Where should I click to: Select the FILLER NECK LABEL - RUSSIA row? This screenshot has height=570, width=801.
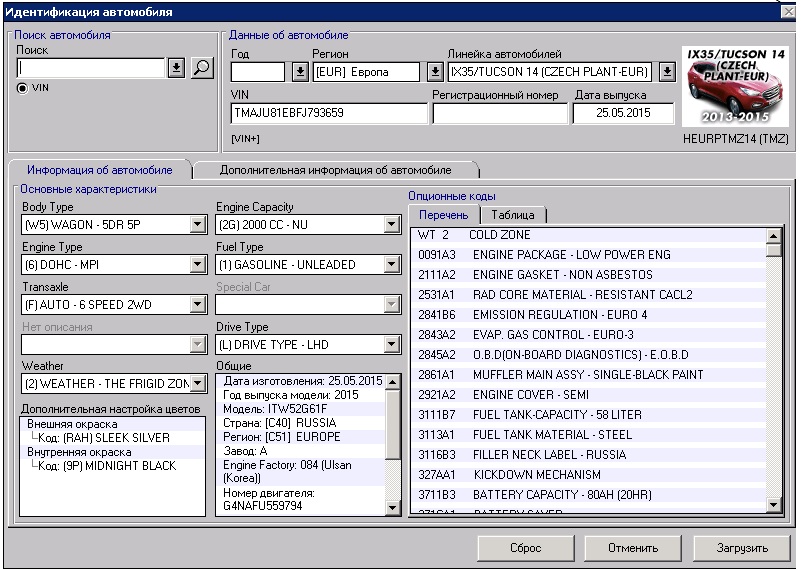click(x=588, y=455)
